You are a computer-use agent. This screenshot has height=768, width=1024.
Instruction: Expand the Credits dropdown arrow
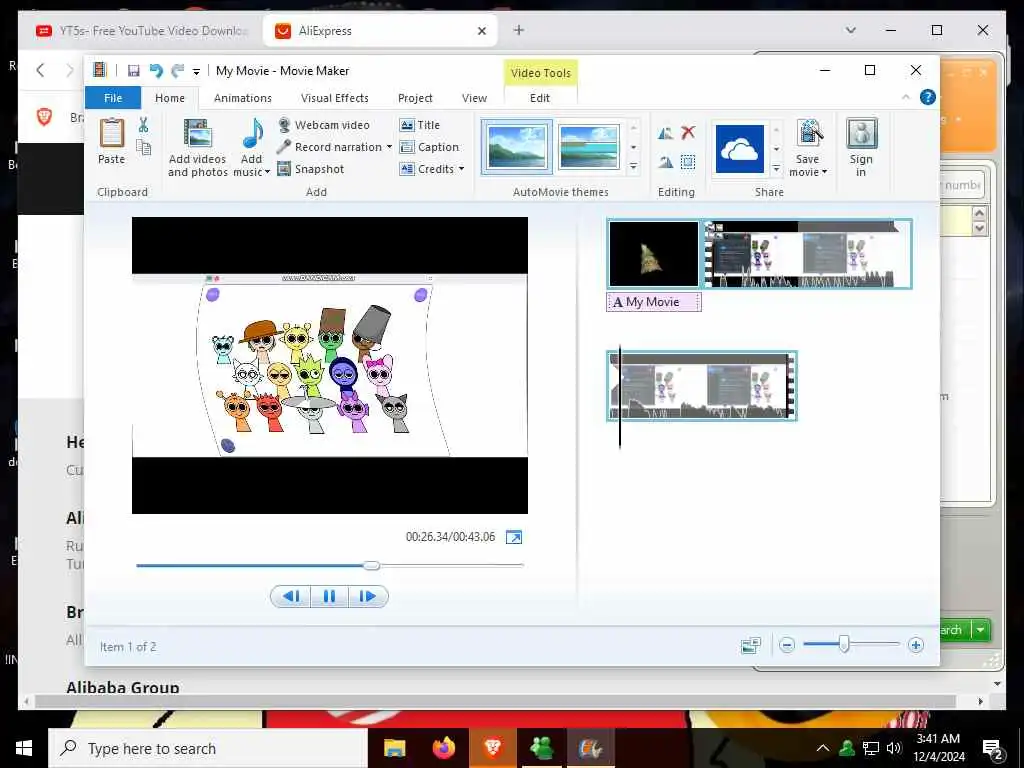(462, 169)
